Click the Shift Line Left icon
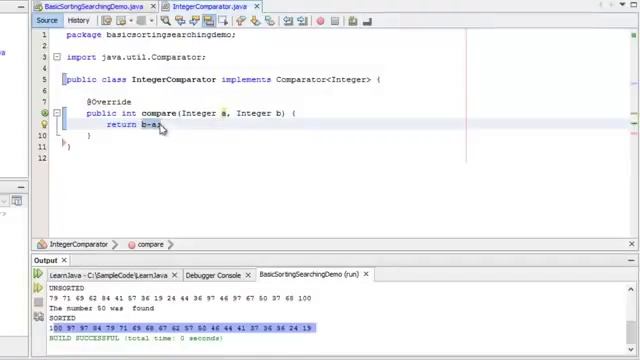640x360 pixels. (288, 21)
